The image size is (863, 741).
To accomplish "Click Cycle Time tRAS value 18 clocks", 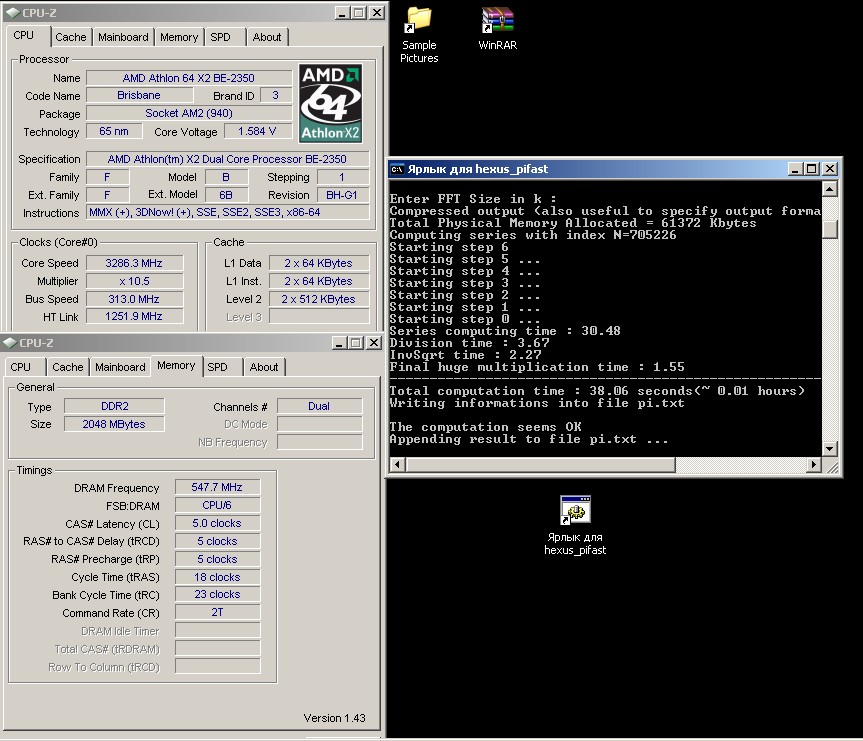I will pos(217,577).
